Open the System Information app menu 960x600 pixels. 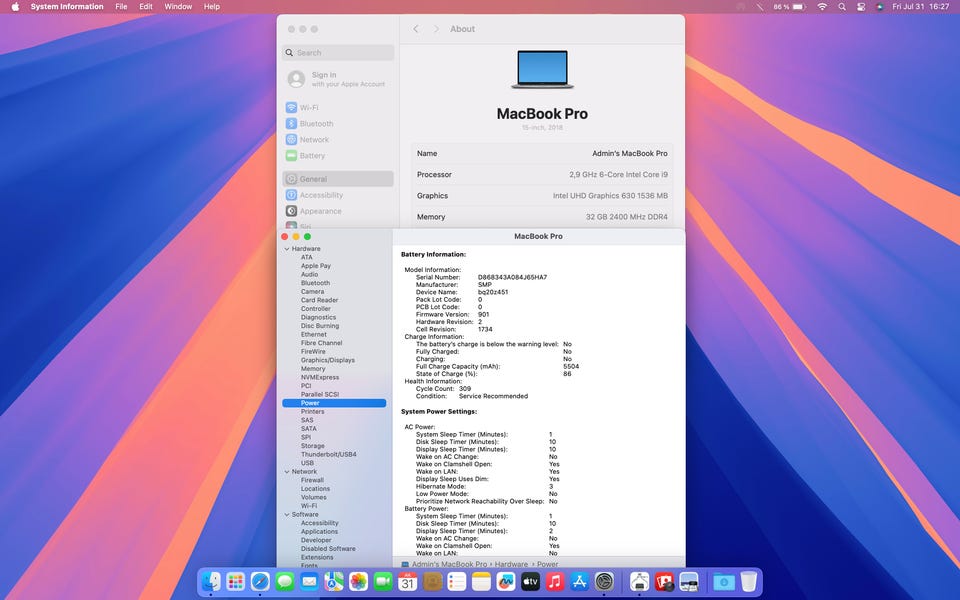click(67, 7)
